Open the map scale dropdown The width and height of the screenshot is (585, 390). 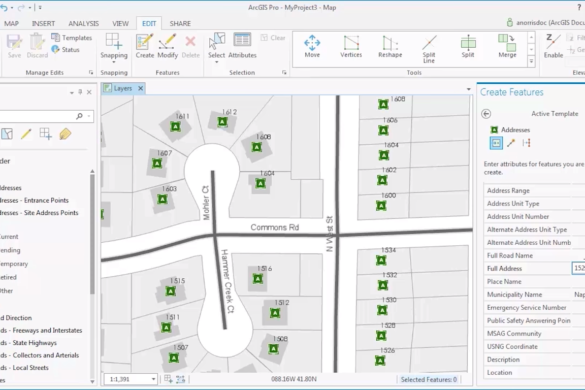153,379
